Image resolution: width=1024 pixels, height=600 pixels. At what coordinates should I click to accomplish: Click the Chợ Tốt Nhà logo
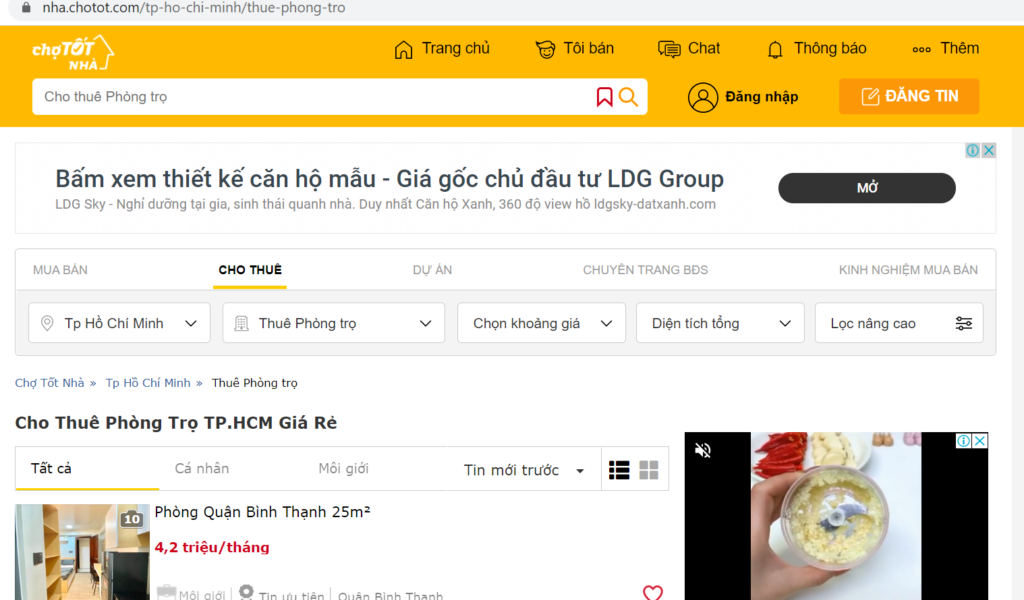72,52
